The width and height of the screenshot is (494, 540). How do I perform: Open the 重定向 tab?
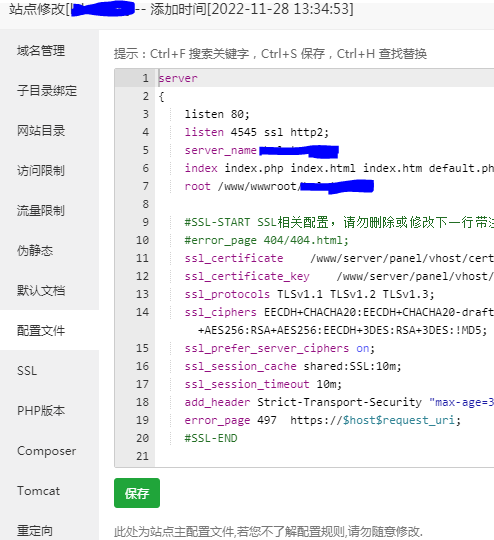tap(35, 530)
